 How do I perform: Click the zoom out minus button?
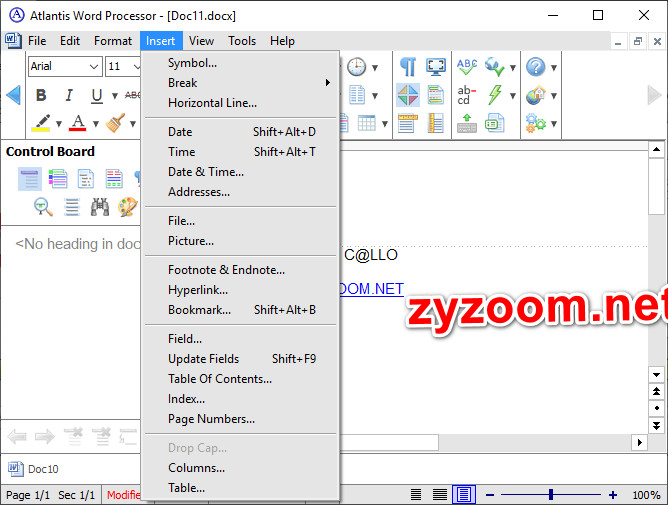490,495
